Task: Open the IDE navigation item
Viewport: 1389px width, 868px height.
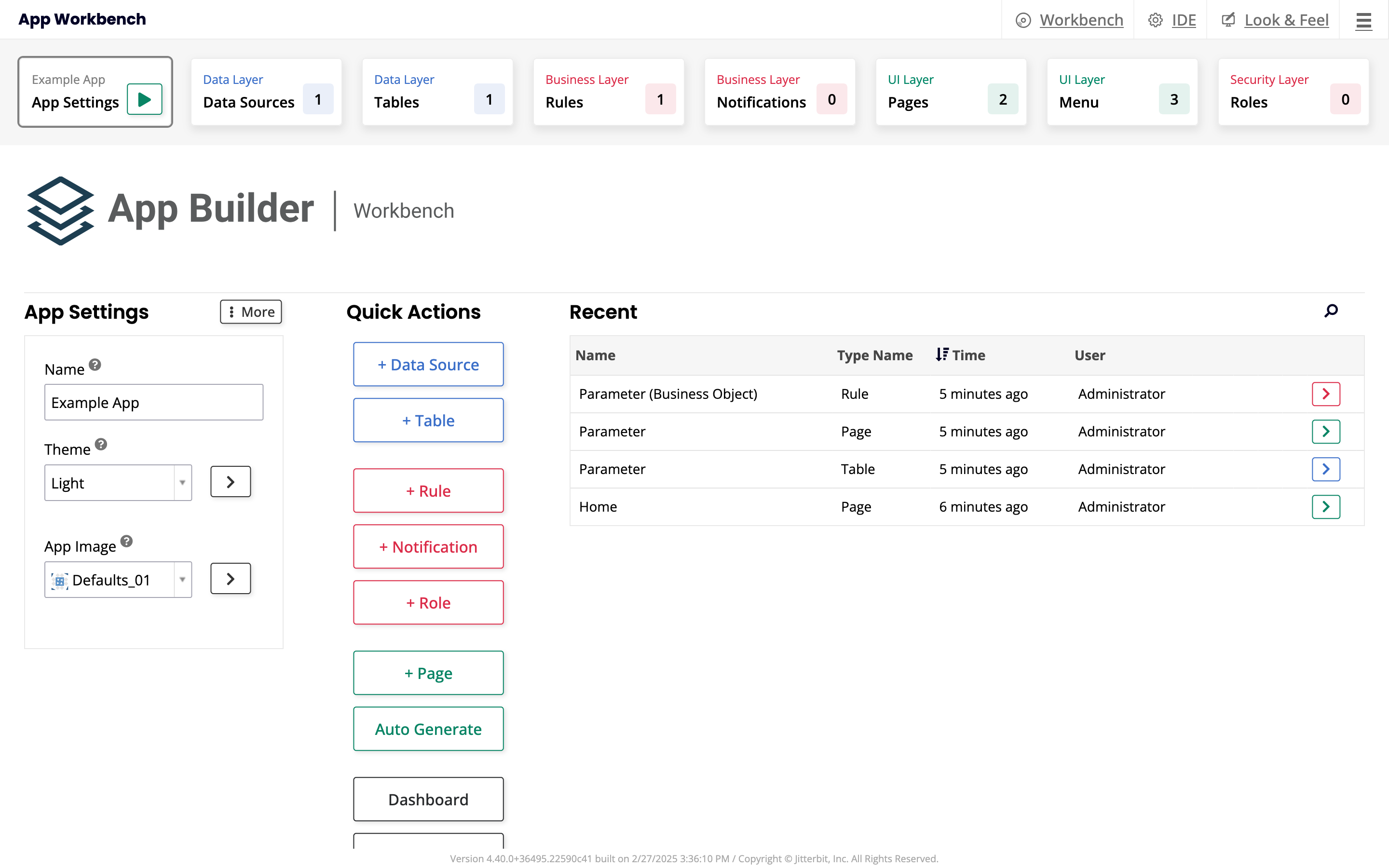Action: [x=1185, y=19]
